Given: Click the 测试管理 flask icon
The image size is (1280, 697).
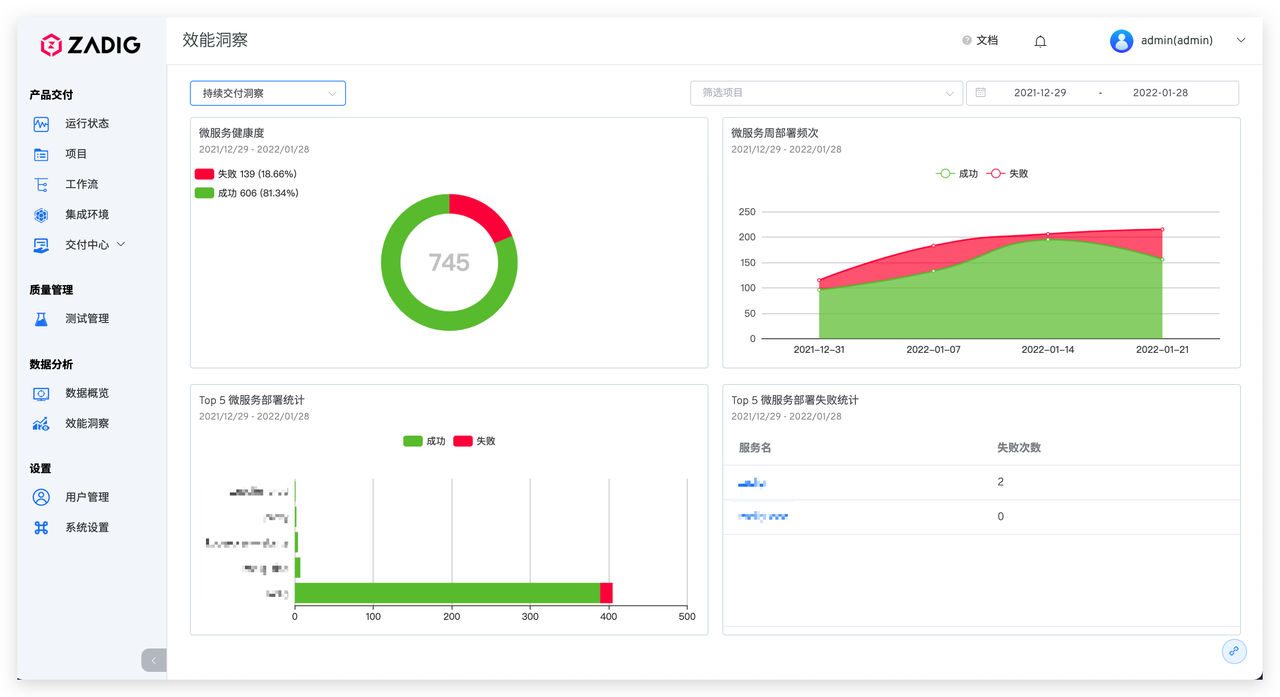Looking at the screenshot, I should [41, 319].
